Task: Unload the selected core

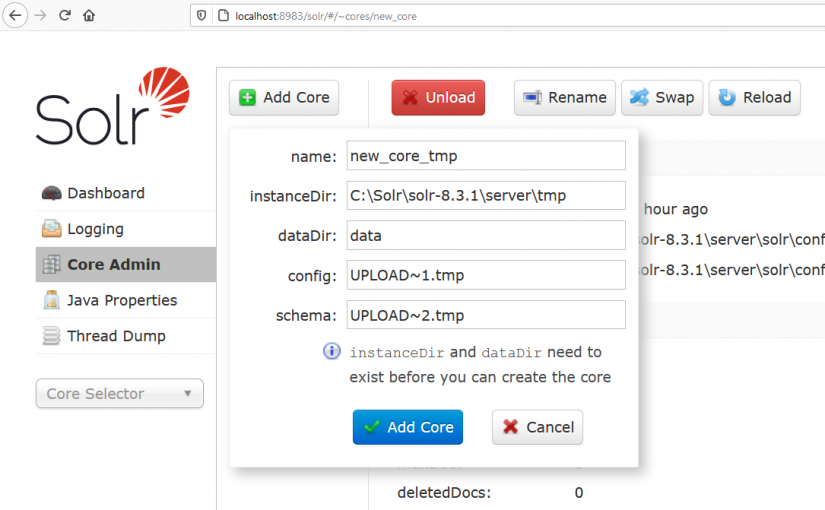Action: coord(438,97)
